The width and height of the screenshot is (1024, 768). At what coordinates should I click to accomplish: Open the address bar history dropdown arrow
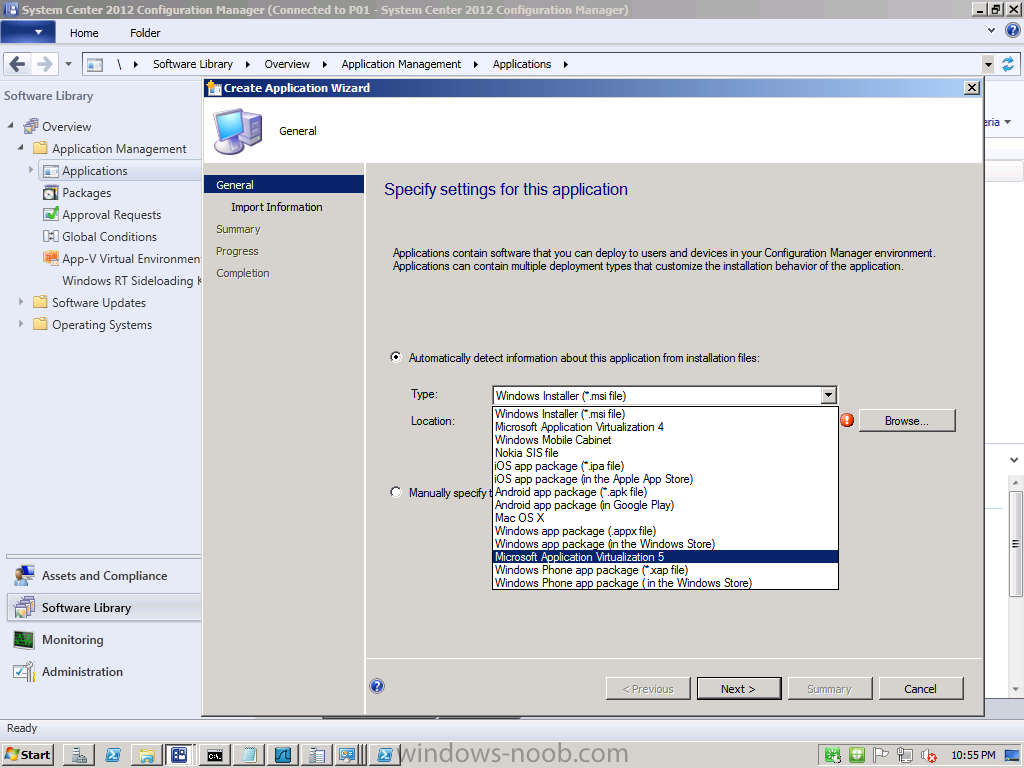[988, 64]
